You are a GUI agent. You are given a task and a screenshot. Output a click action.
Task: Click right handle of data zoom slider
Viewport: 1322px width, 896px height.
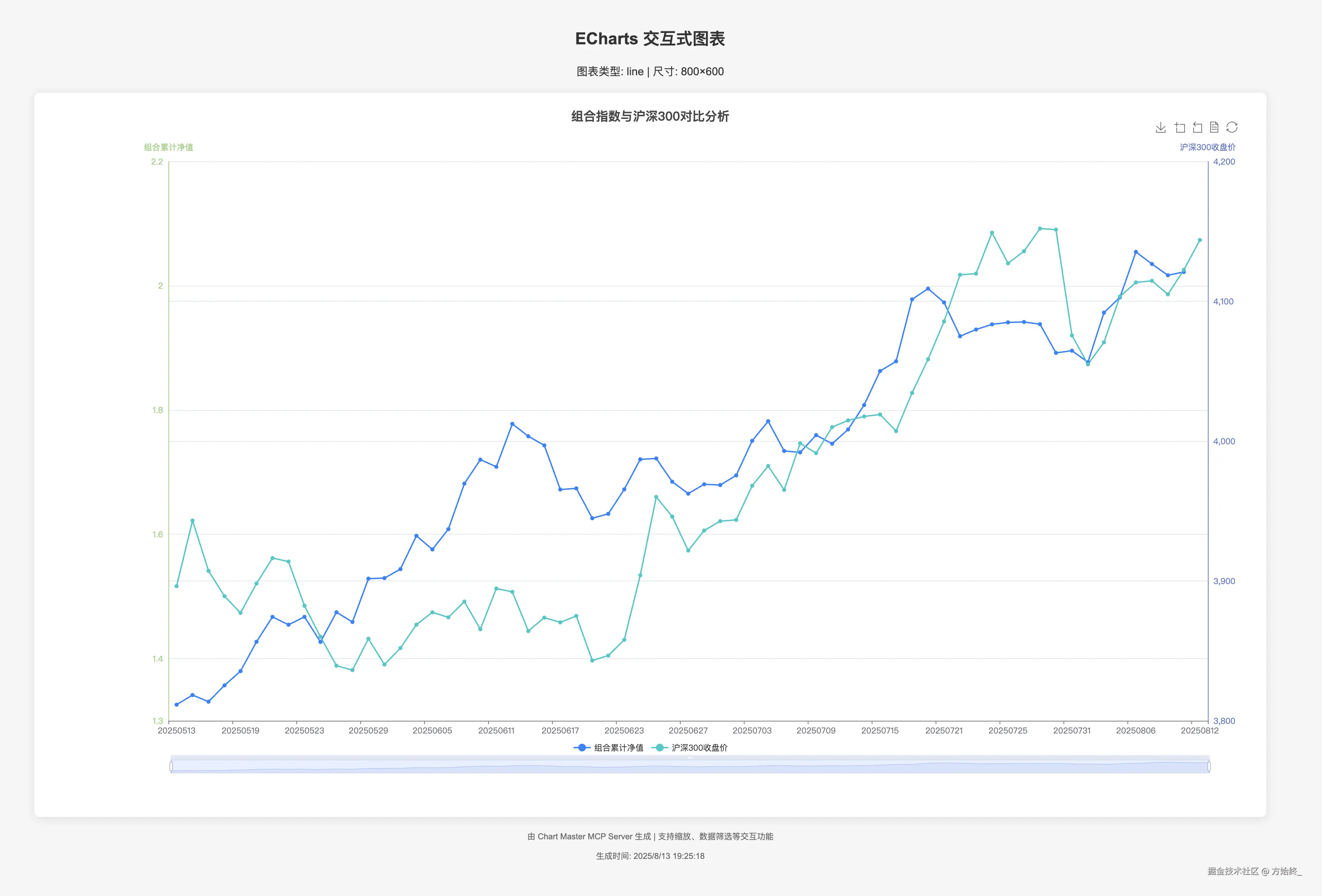point(1209,766)
